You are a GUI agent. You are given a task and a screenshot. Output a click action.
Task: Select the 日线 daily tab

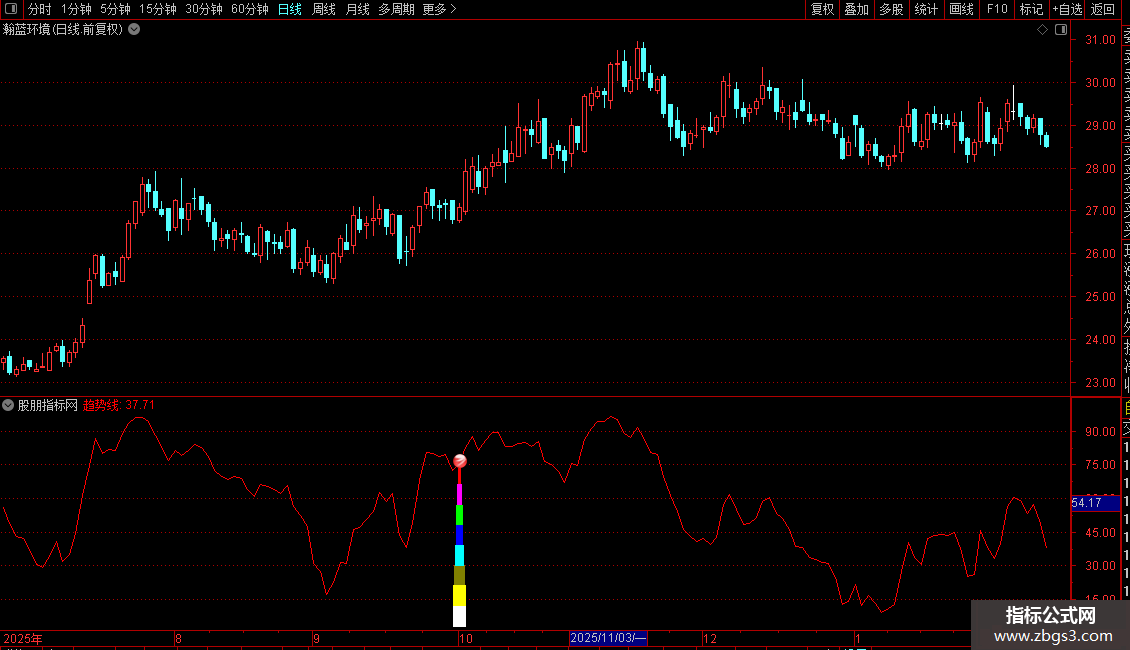click(x=290, y=9)
